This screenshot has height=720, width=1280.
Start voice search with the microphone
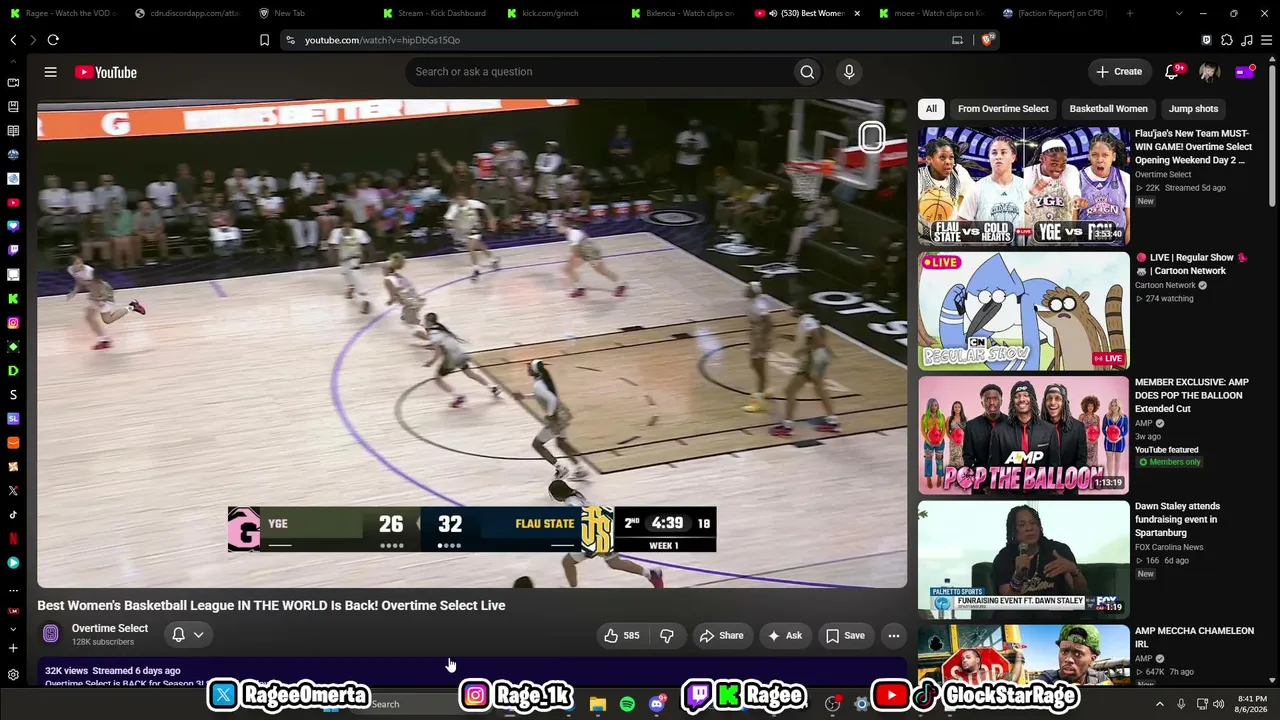tap(849, 72)
